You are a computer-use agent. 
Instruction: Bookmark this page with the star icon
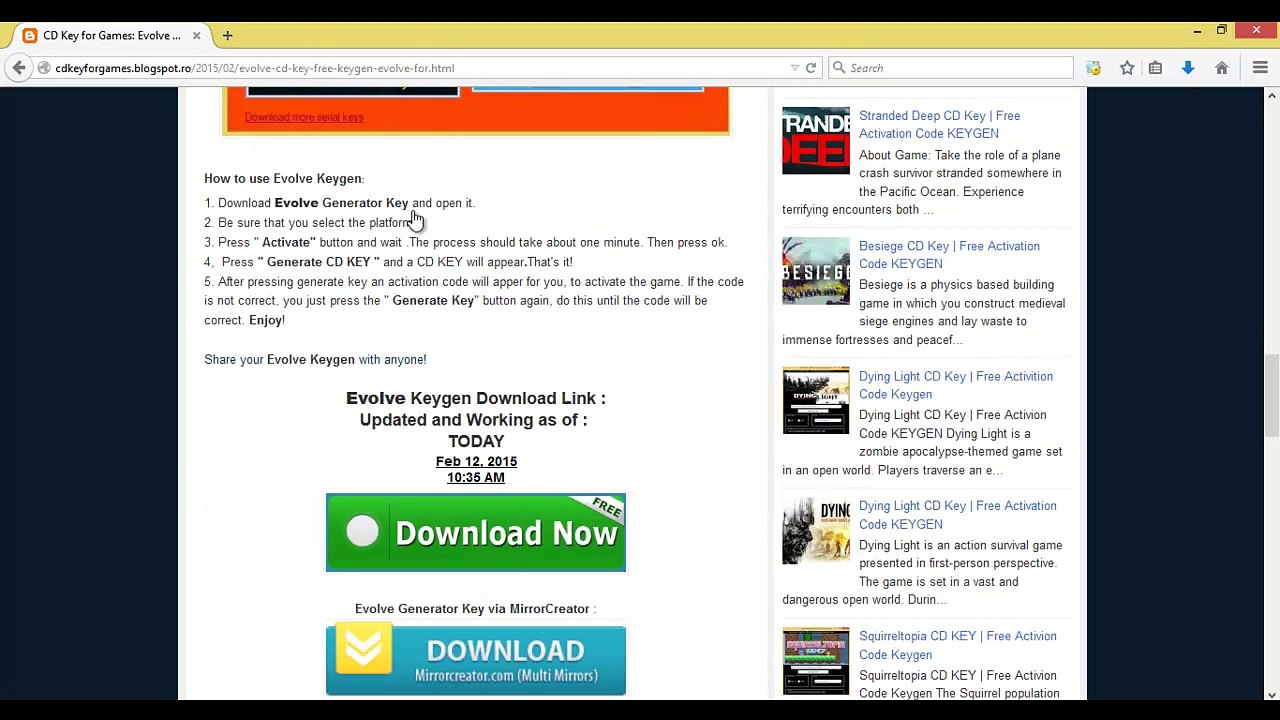tap(1127, 68)
